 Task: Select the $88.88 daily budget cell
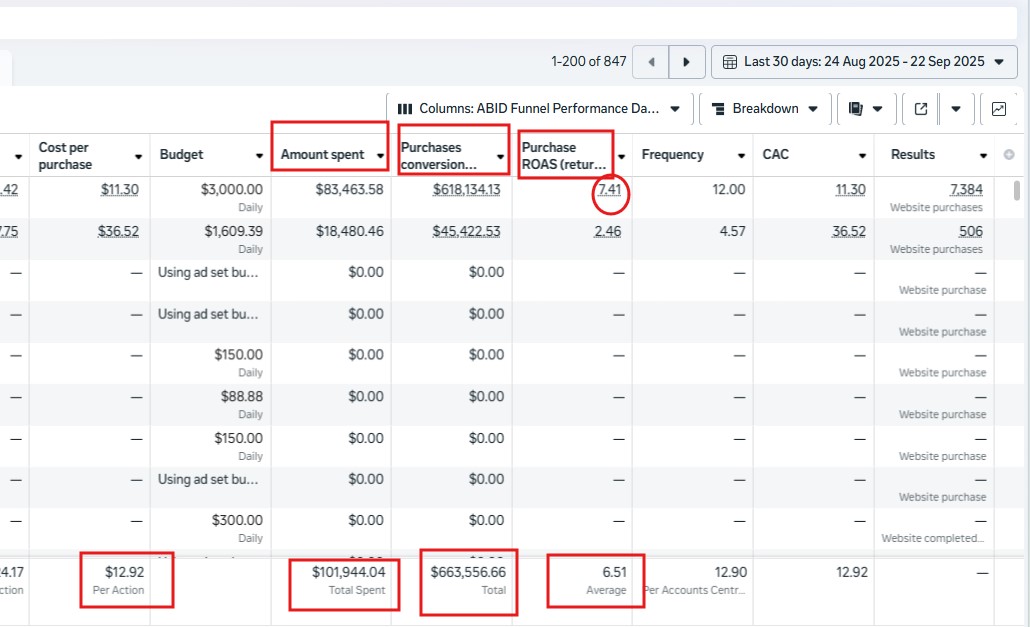point(210,404)
